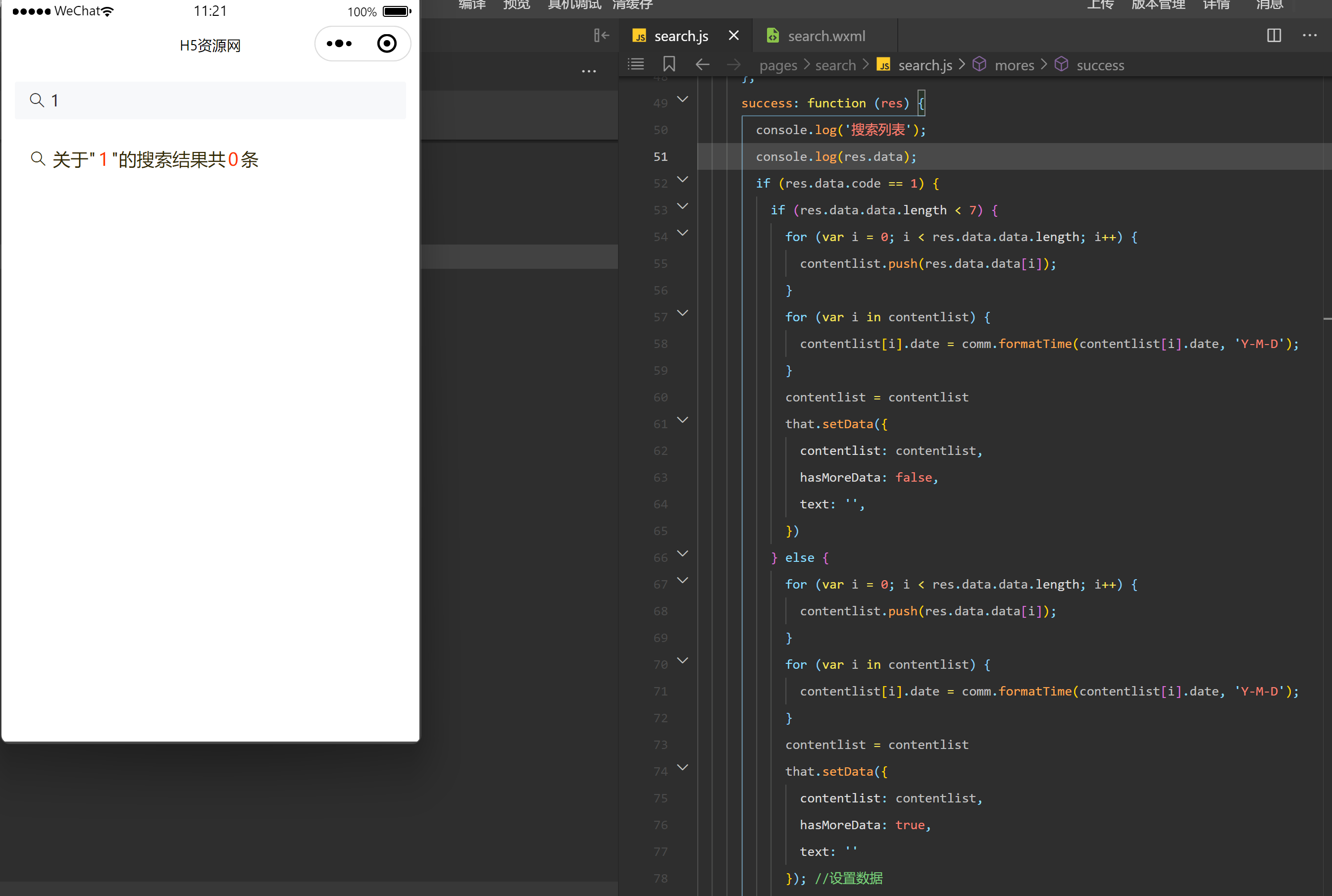Viewport: 1332px width, 896px height.
Task: Collapse the else block at line 66
Action: click(x=682, y=554)
